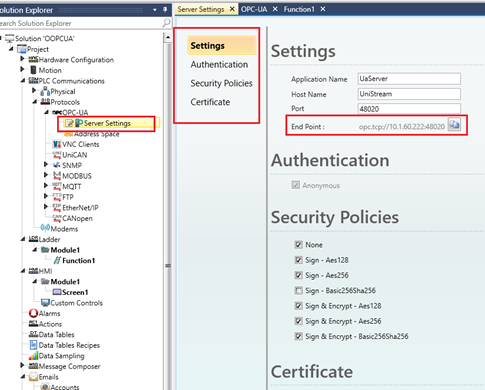485x390 pixels.
Task: Switch to the OPC-UA tab
Action: pyautogui.click(x=254, y=9)
